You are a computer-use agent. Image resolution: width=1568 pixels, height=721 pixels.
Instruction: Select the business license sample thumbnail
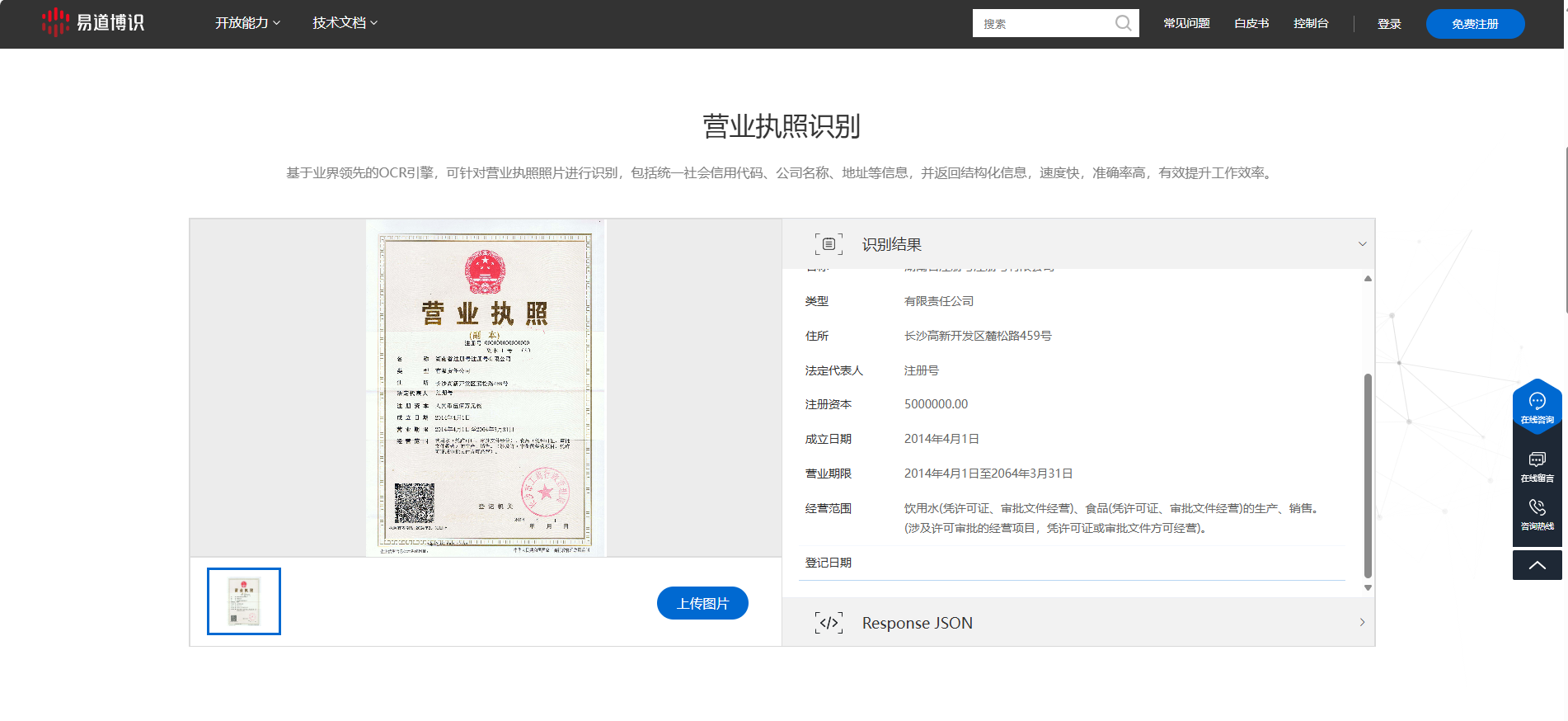point(244,601)
